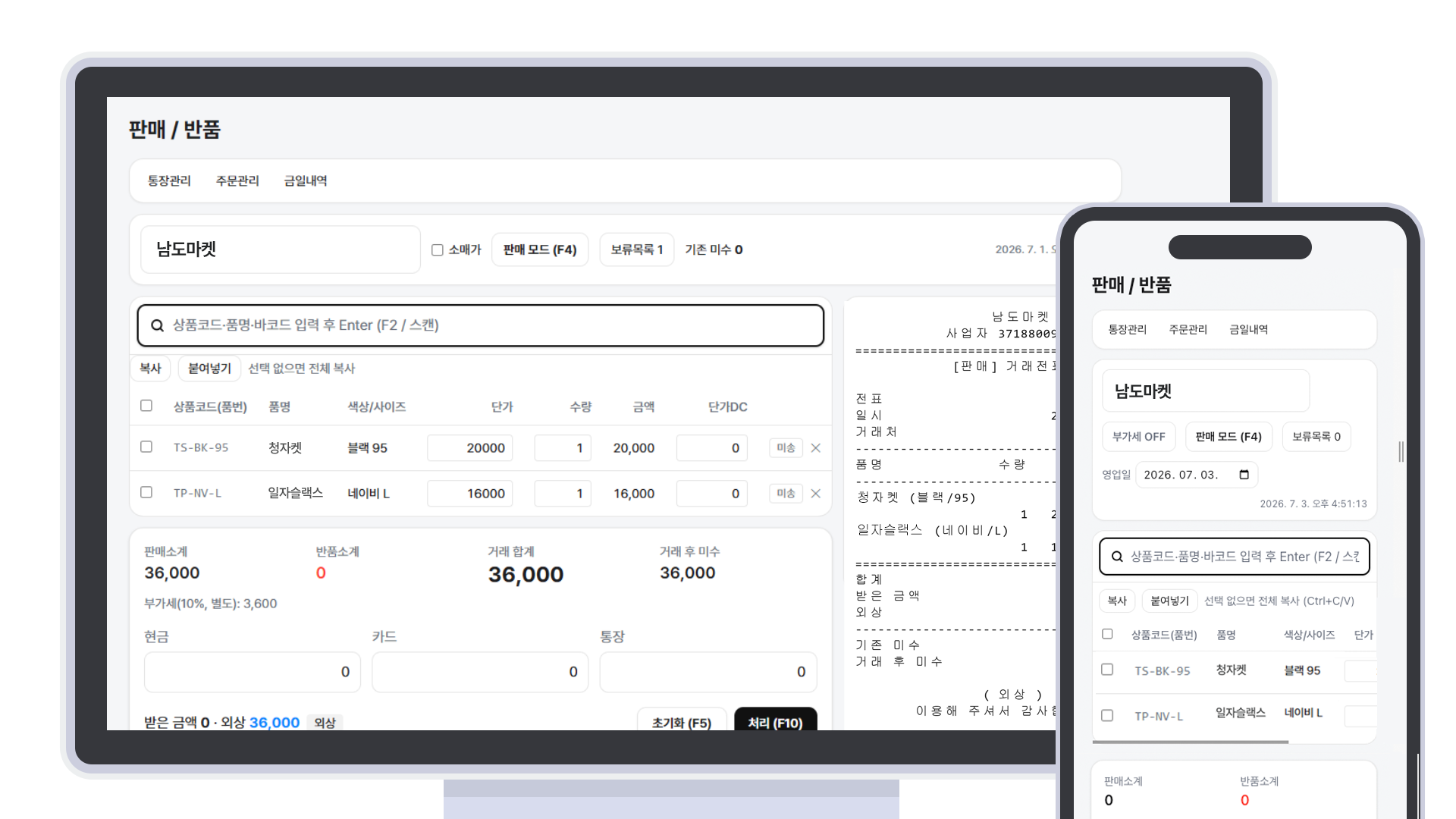
Task: Open the calendar icon in phone date field
Action: tap(1244, 475)
